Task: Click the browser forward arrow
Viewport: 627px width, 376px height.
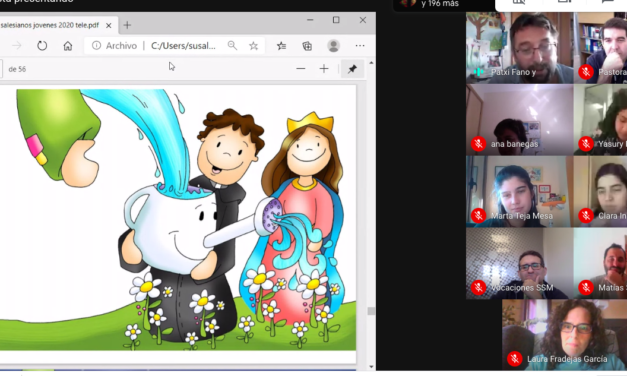Action: click(x=17, y=46)
